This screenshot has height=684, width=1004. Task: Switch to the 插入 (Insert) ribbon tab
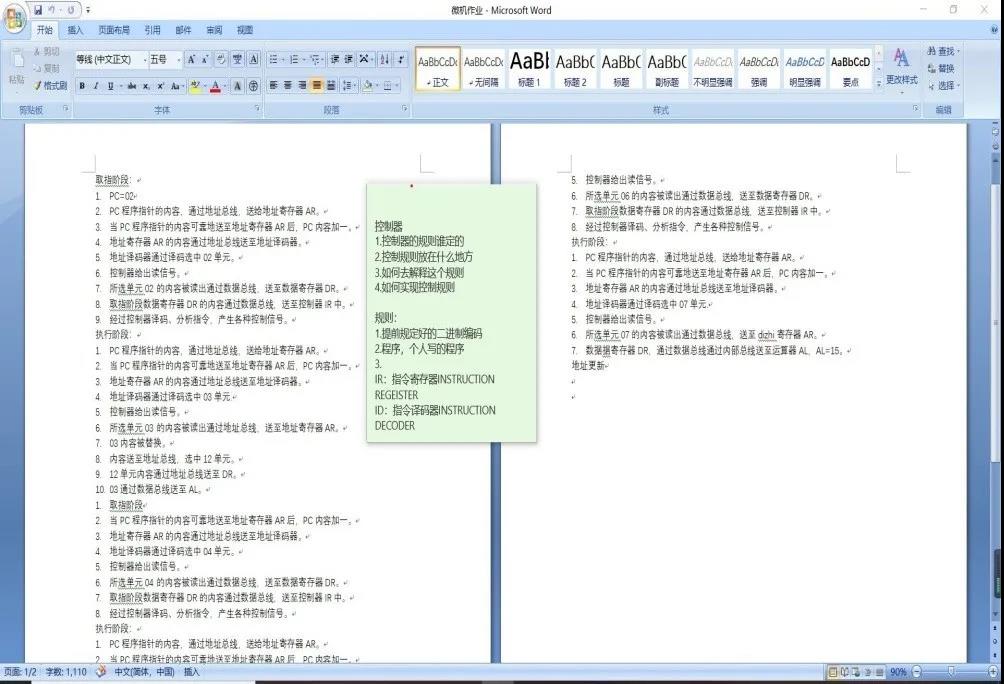75,30
